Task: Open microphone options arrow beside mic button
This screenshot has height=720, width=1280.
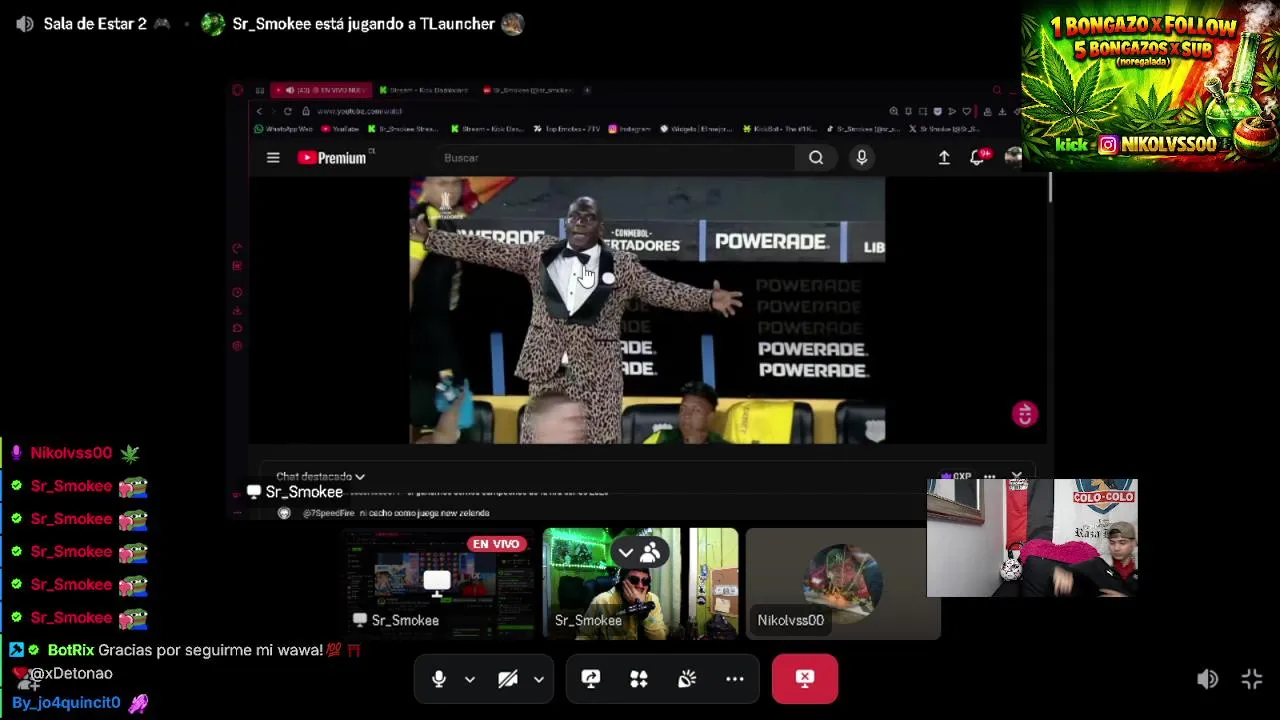Action: pos(470,679)
